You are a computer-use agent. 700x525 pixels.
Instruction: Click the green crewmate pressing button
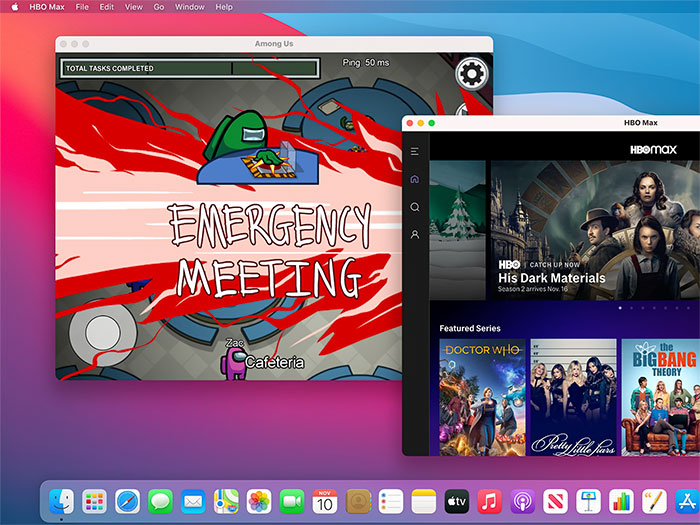click(x=236, y=136)
